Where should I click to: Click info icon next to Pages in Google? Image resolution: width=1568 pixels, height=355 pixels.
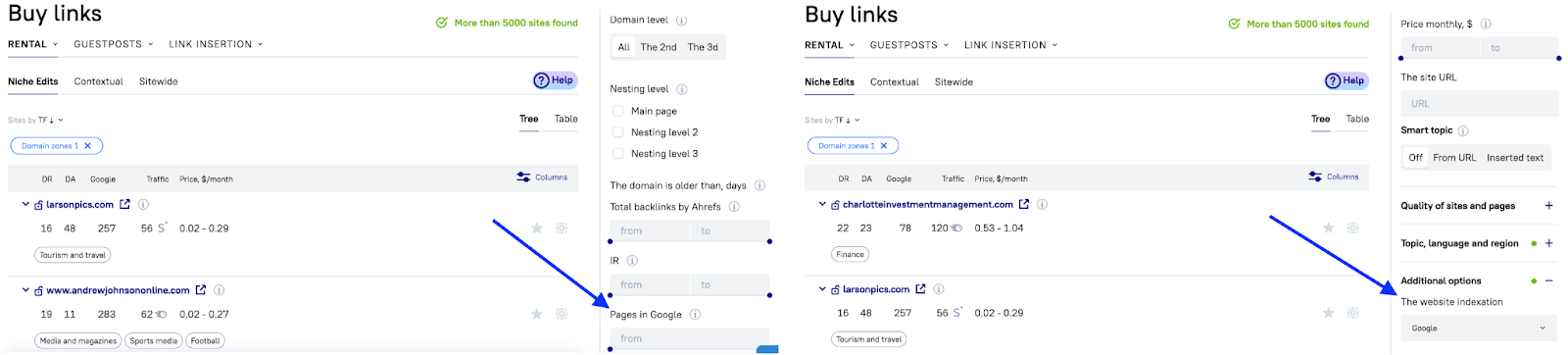click(696, 315)
